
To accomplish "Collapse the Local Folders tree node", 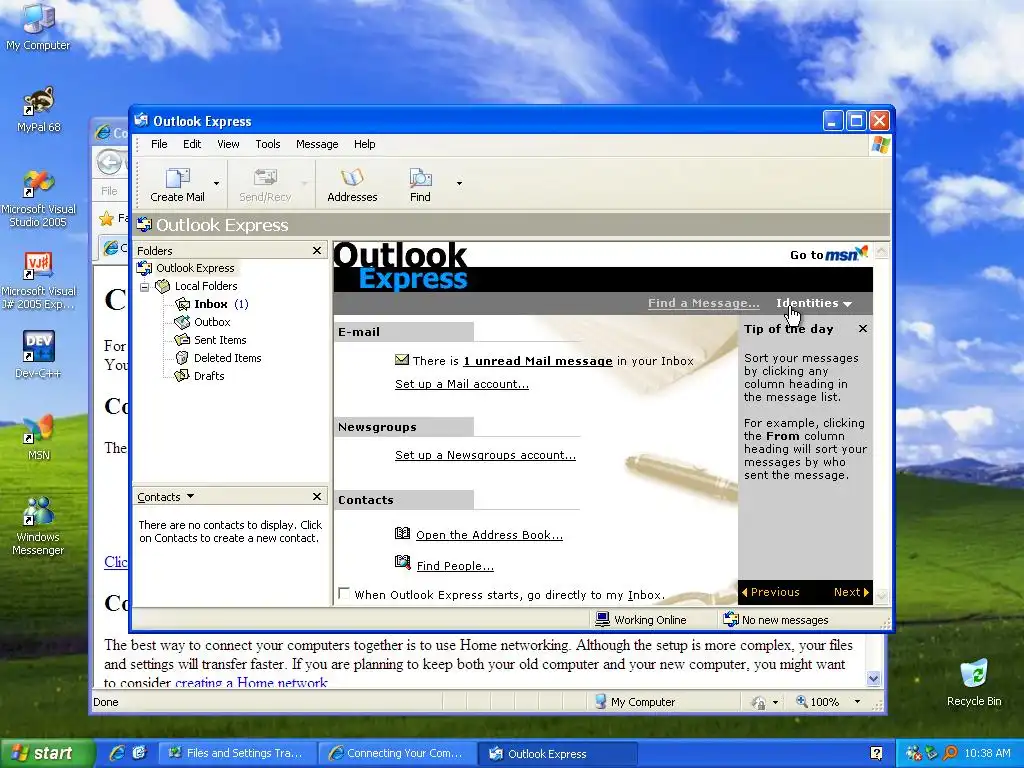I will click(x=144, y=287).
